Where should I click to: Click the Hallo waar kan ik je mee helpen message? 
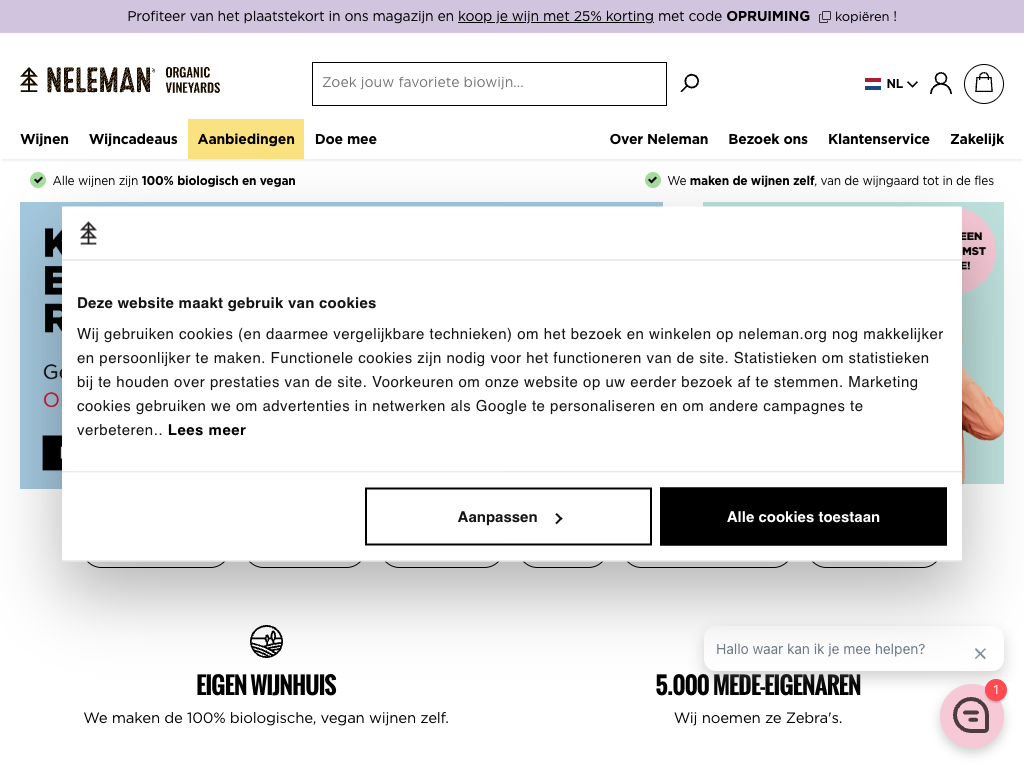coord(820,649)
